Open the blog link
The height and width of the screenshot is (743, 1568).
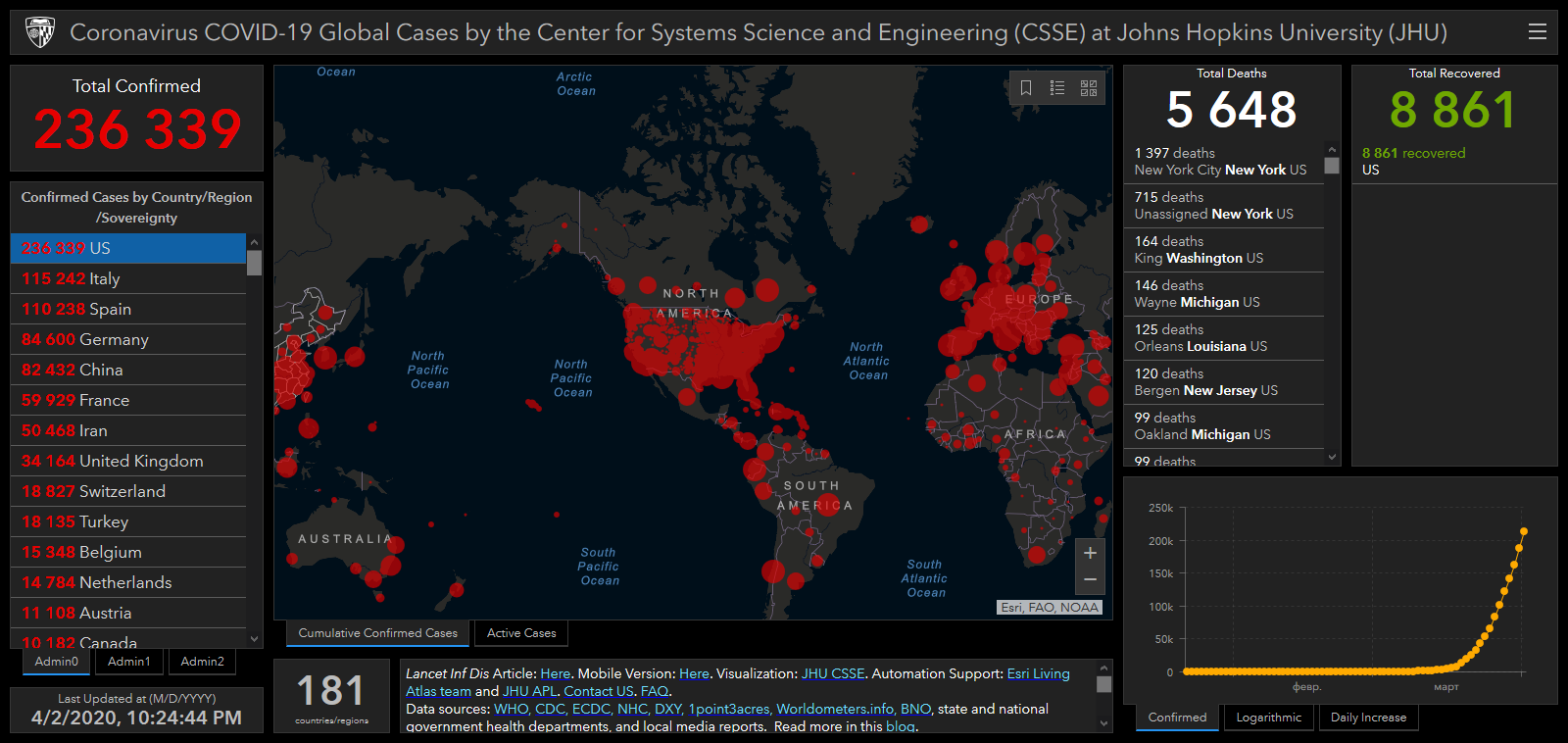[900, 726]
